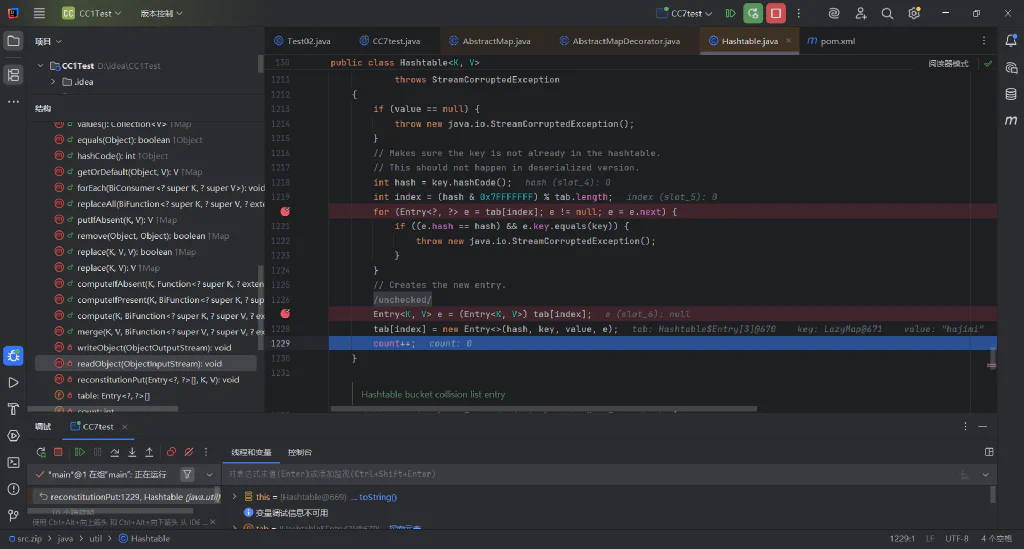Step over in debug toolbar

pos(115,452)
